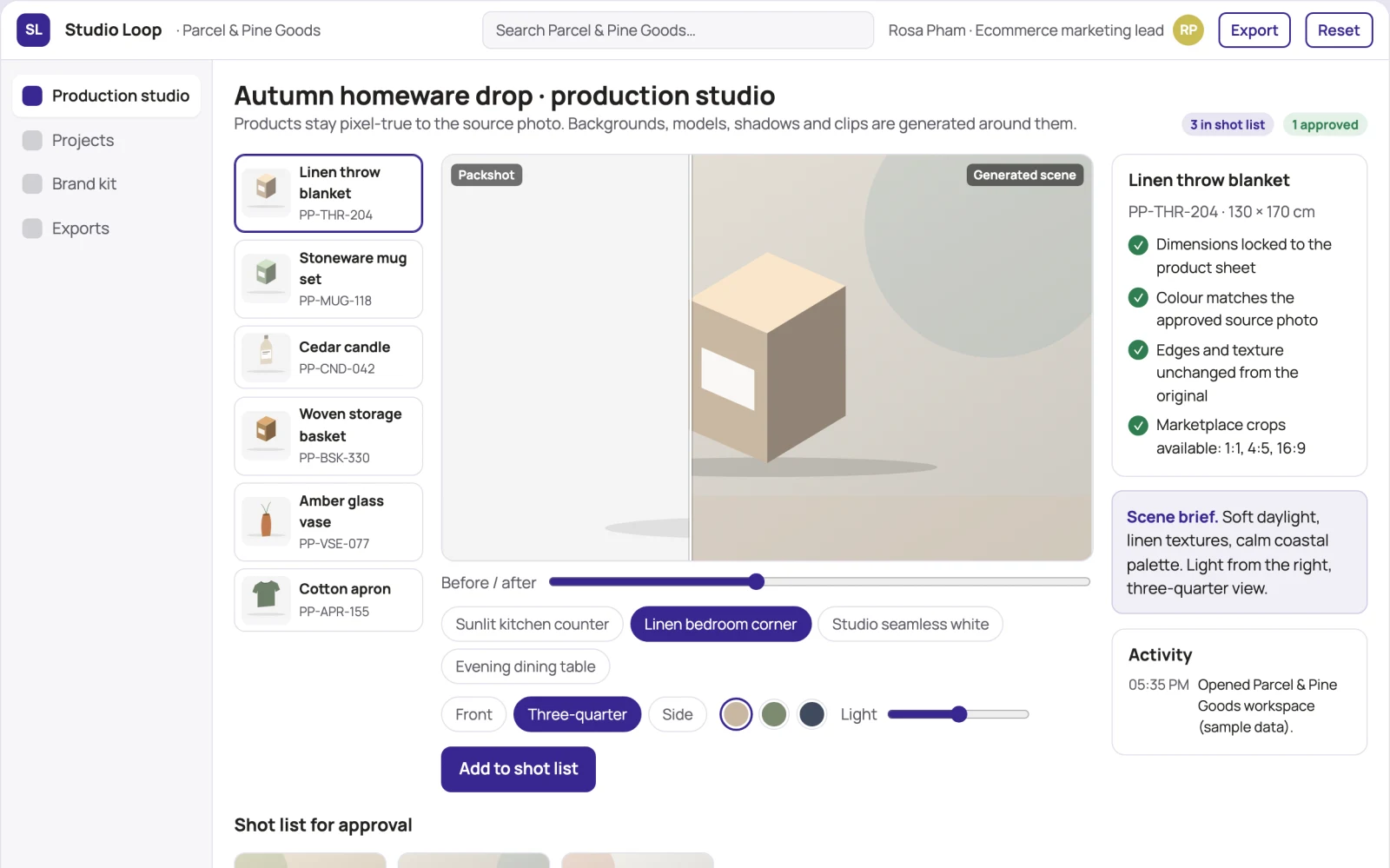
Task: Click Add to shot list
Action: (x=518, y=769)
